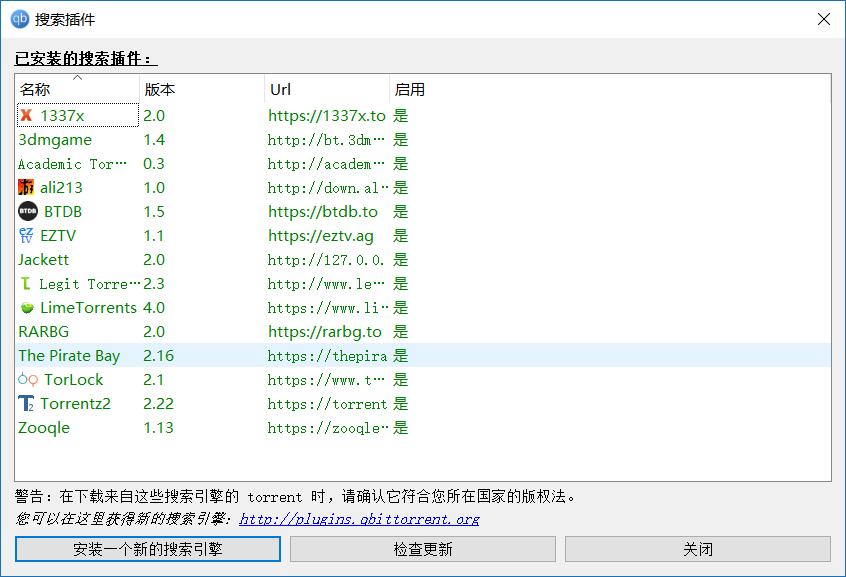Click the LimeTorrents name text
The height and width of the screenshot is (577, 846).
click(88, 308)
